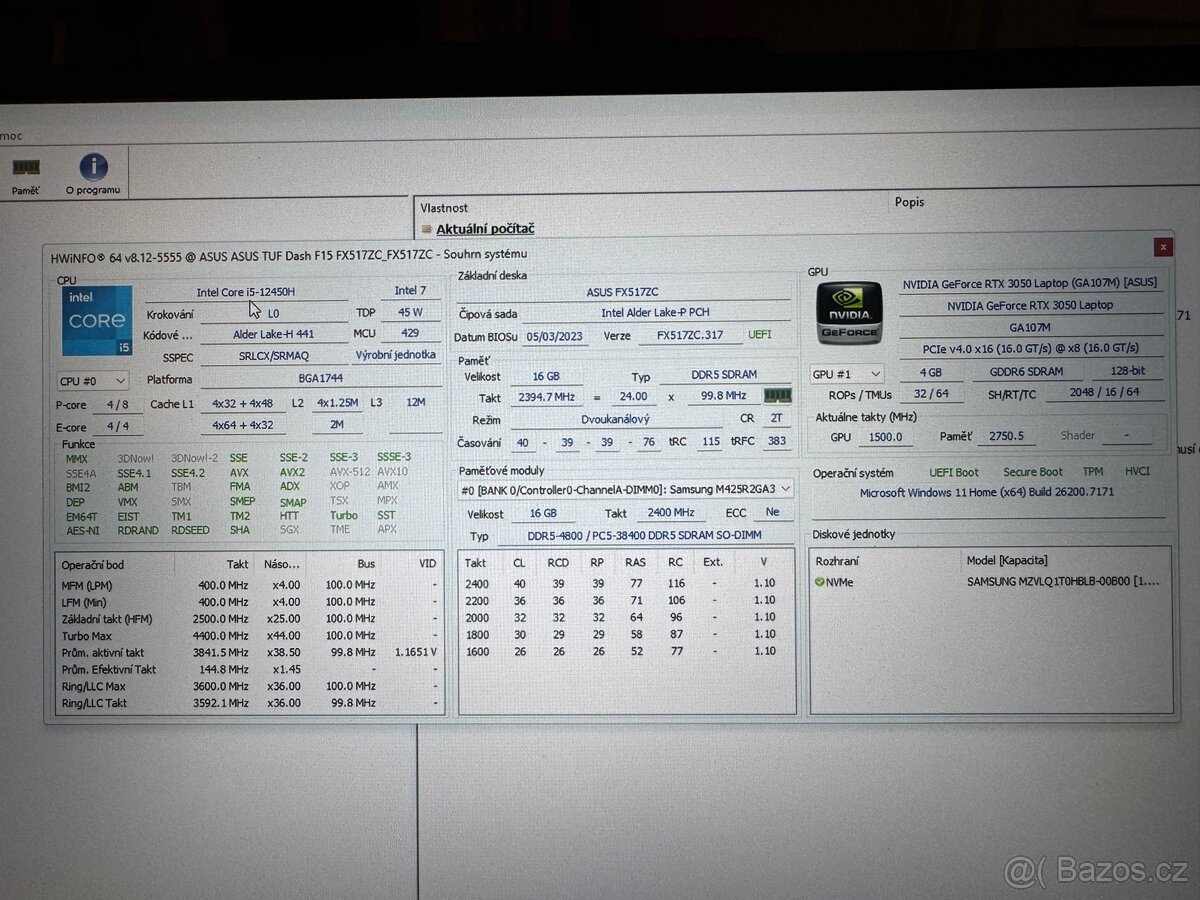The image size is (1200, 900).
Task: Click the highlighted Turbo feature flag
Action: [x=343, y=515]
